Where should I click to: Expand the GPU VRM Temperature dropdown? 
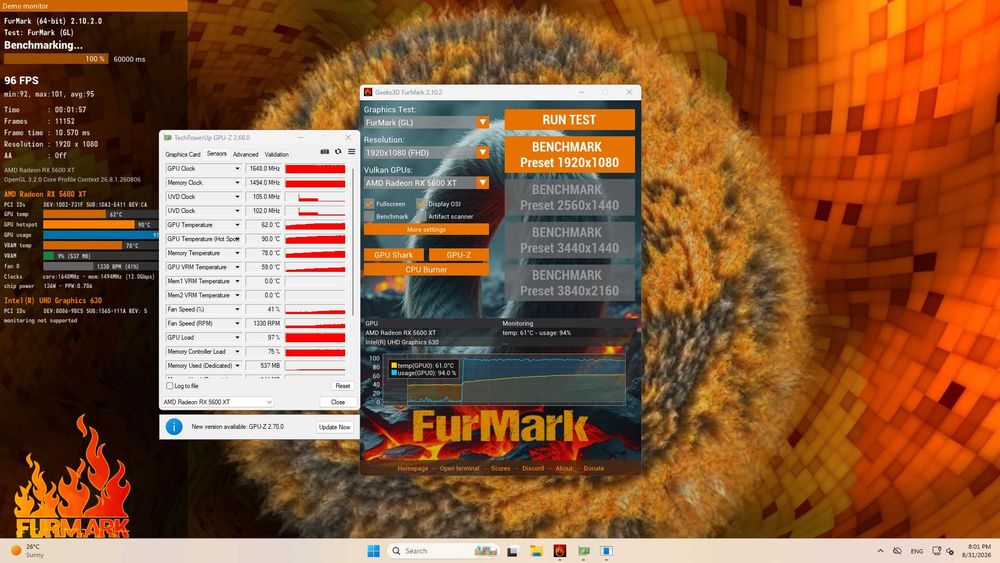(237, 267)
